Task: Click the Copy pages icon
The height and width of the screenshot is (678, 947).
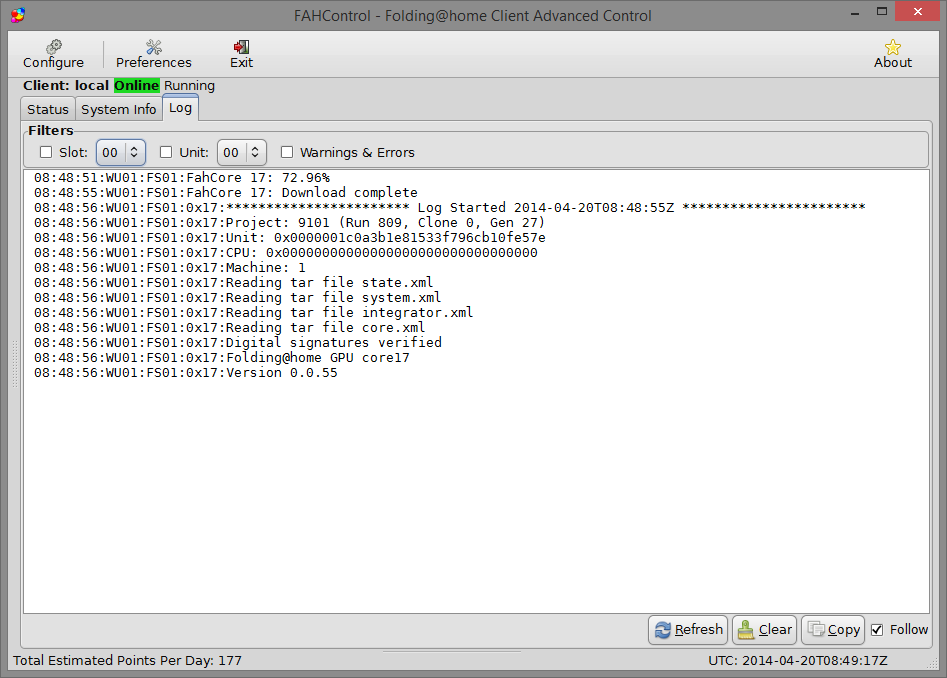Action: 816,629
